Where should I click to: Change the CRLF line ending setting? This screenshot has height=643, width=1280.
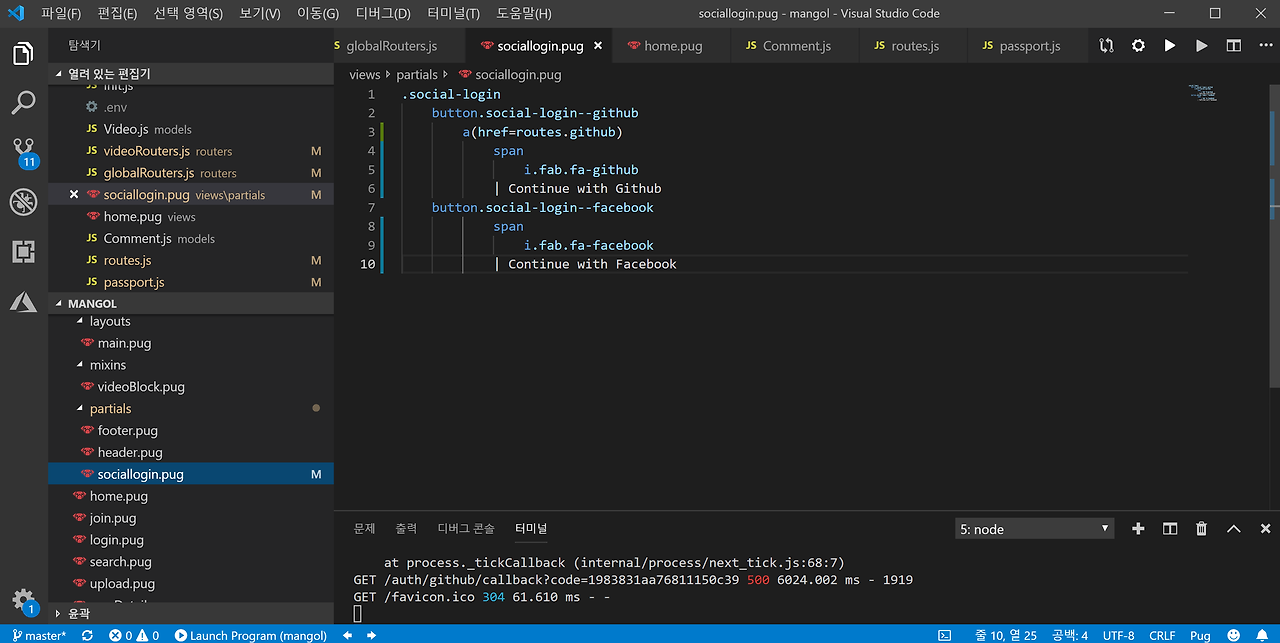pyautogui.click(x=1162, y=635)
